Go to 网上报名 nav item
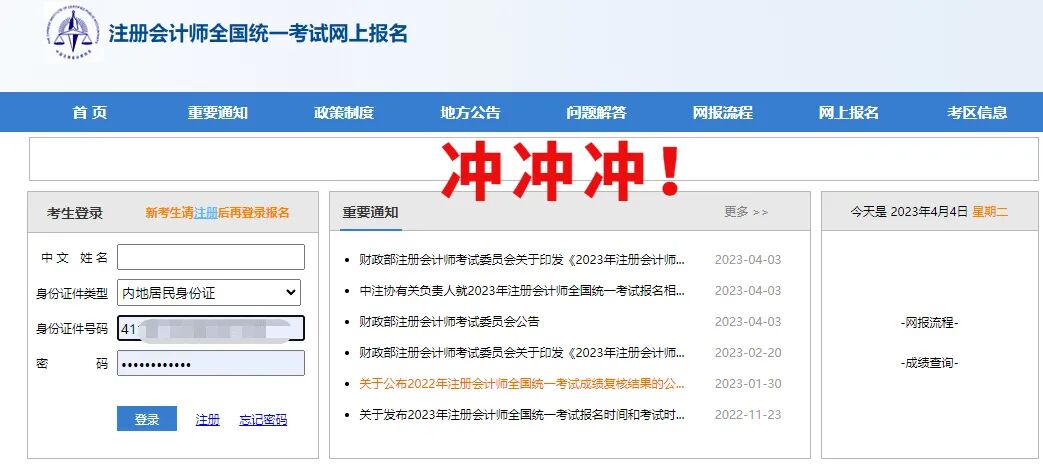 [849, 113]
